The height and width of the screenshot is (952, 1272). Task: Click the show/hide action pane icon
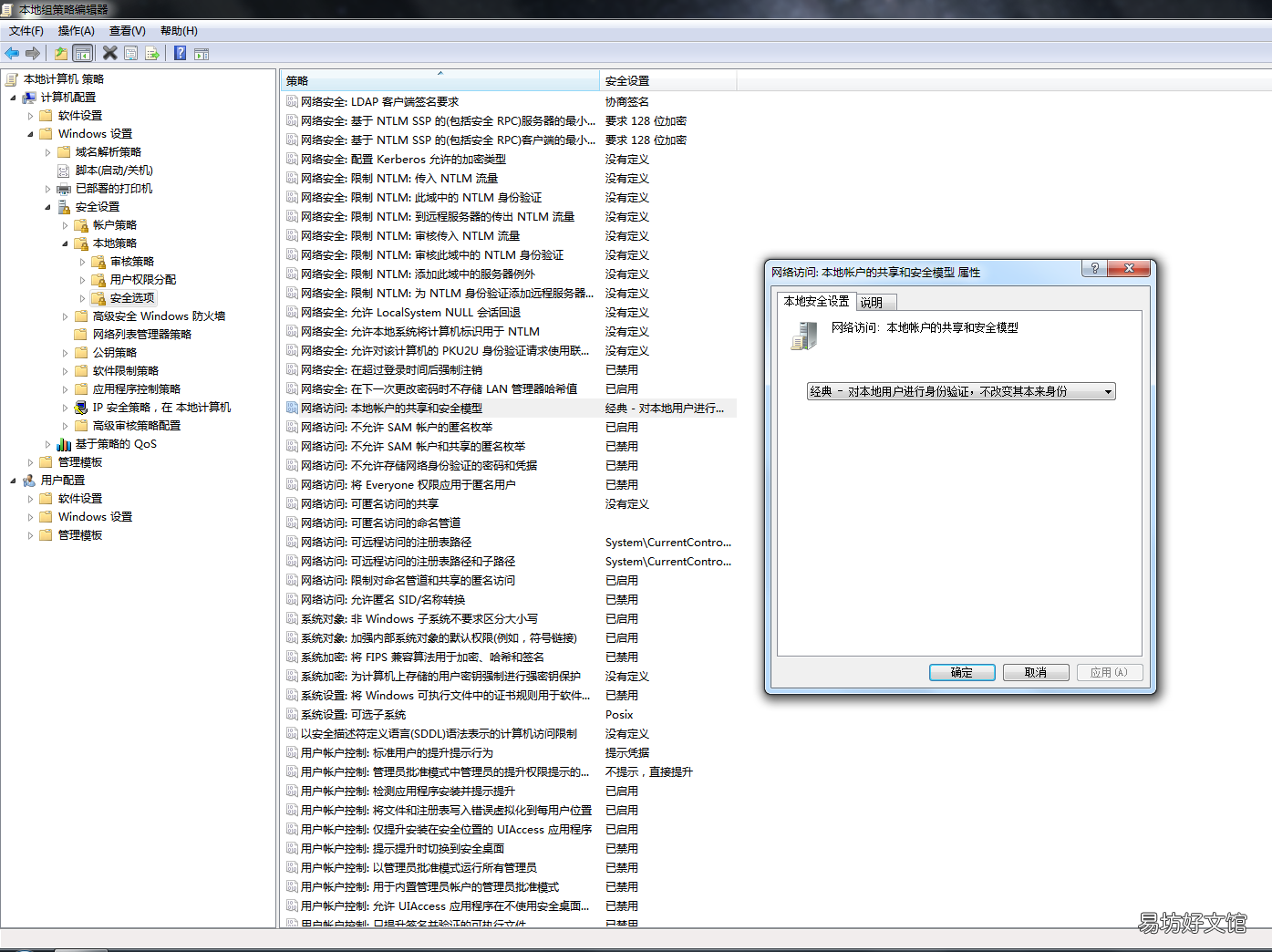(202, 54)
